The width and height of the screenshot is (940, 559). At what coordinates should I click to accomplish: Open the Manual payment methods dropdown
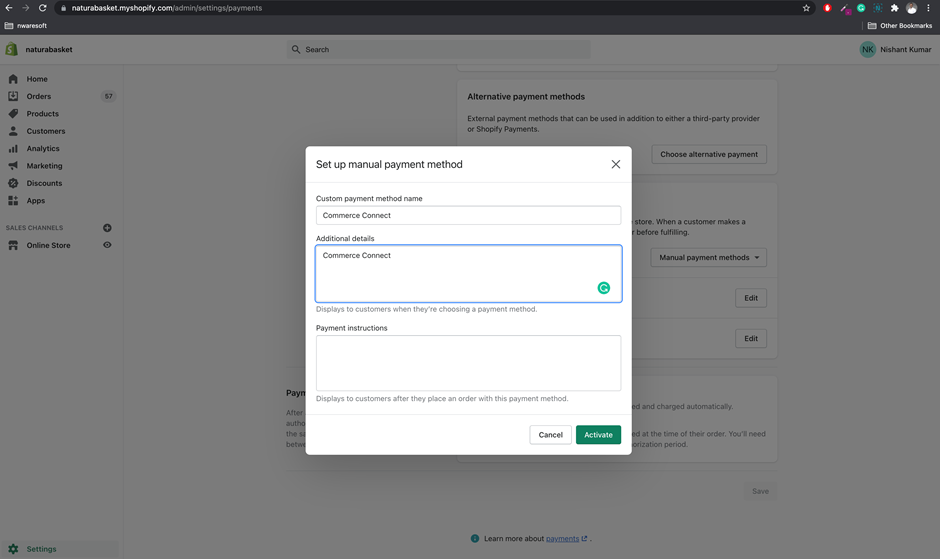pyautogui.click(x=709, y=257)
